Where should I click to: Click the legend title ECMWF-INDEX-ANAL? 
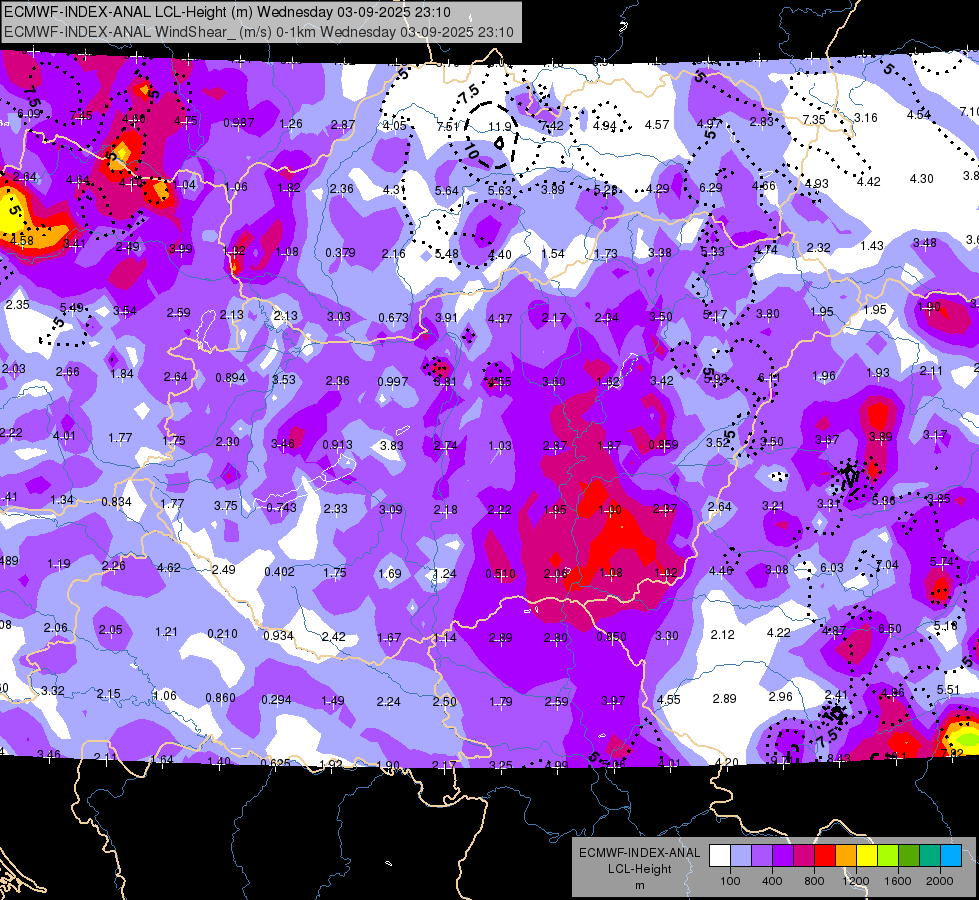639,853
